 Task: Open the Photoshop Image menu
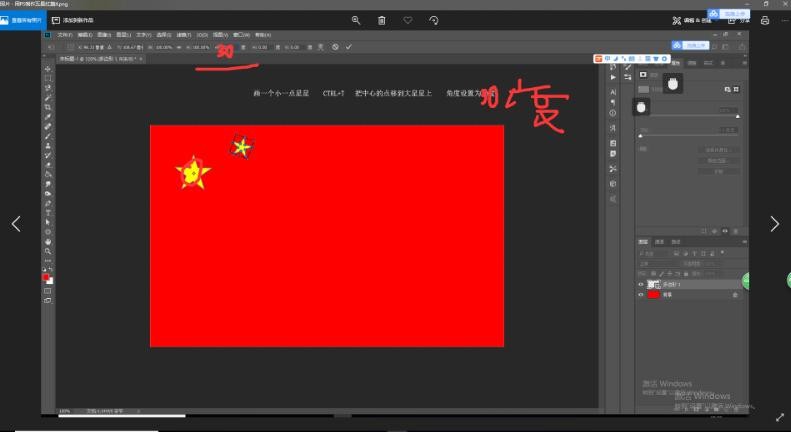104,35
